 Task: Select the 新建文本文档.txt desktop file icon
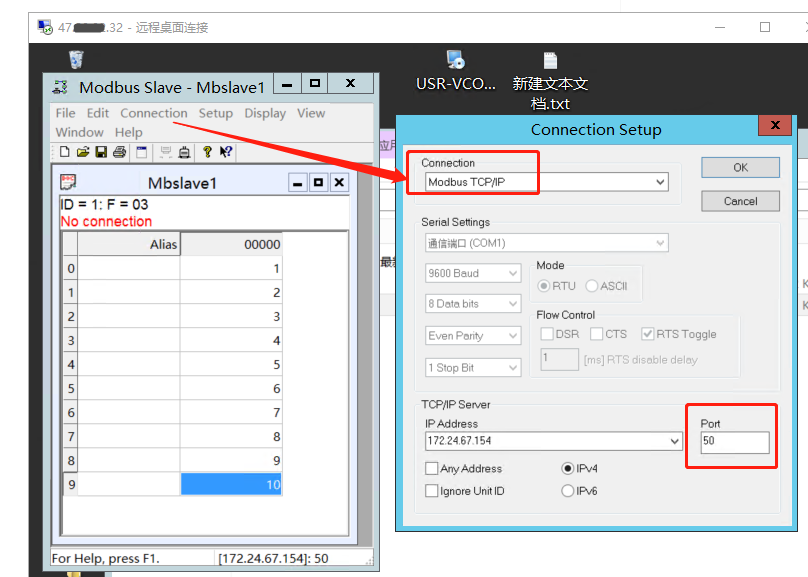(x=550, y=61)
